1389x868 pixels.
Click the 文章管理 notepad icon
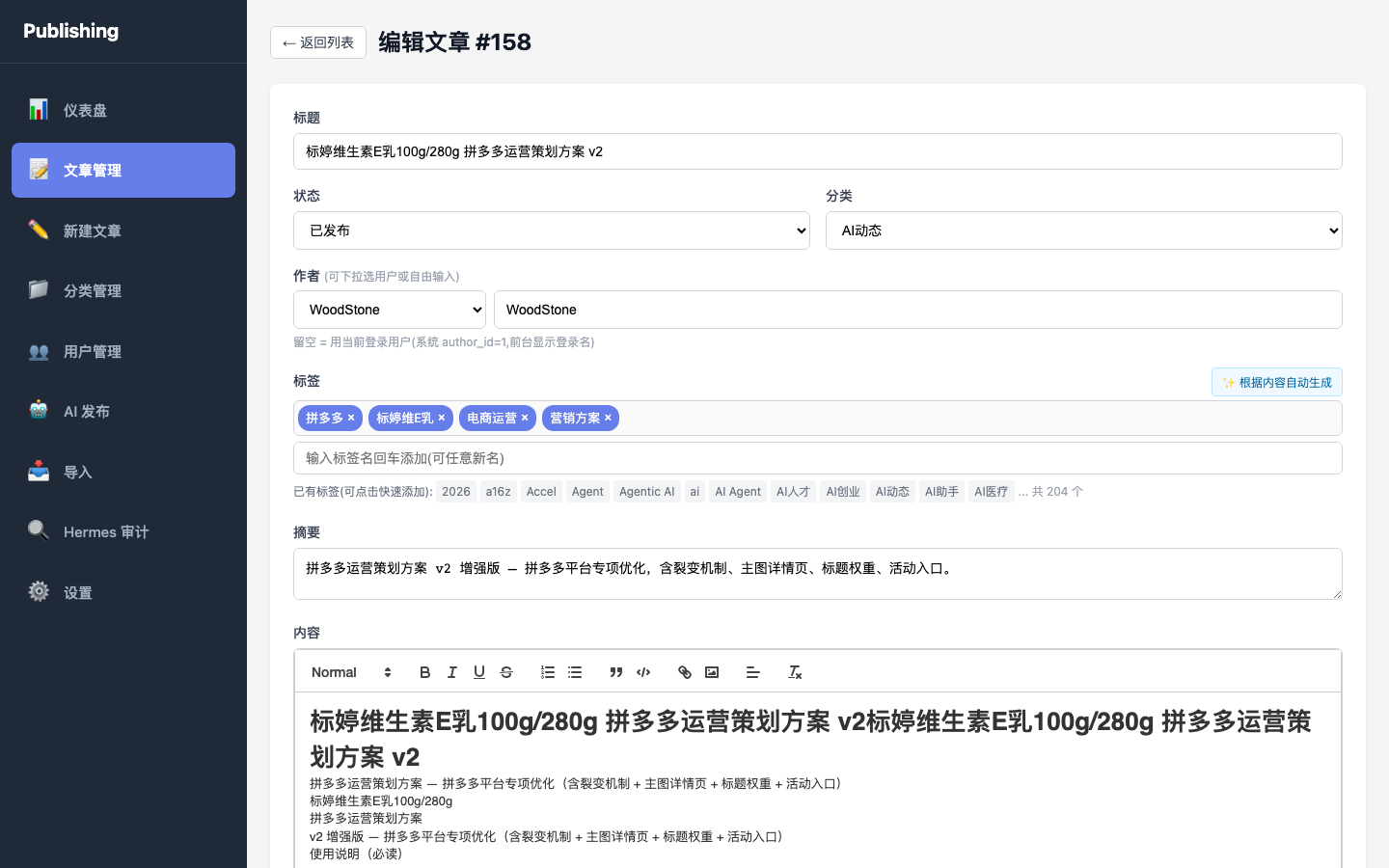click(x=39, y=170)
